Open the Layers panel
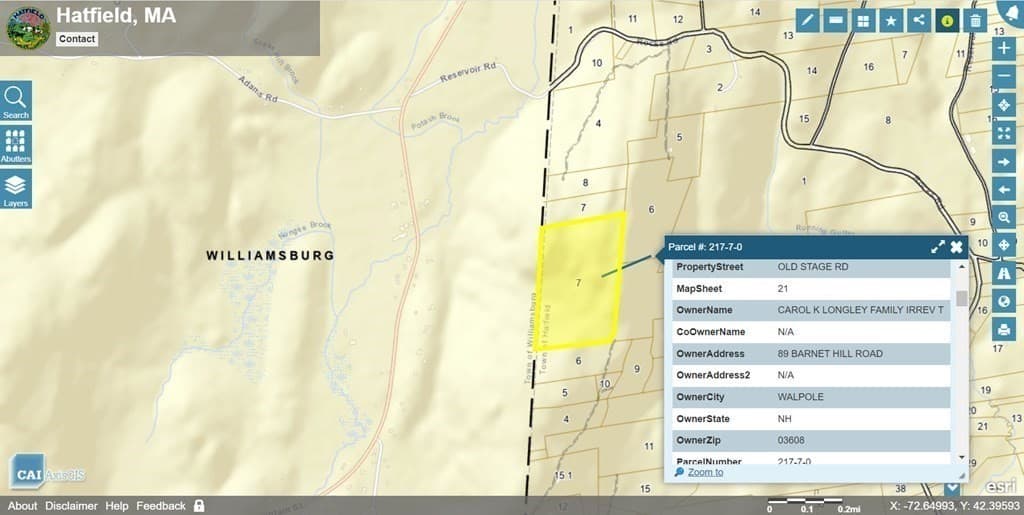 click(16, 189)
